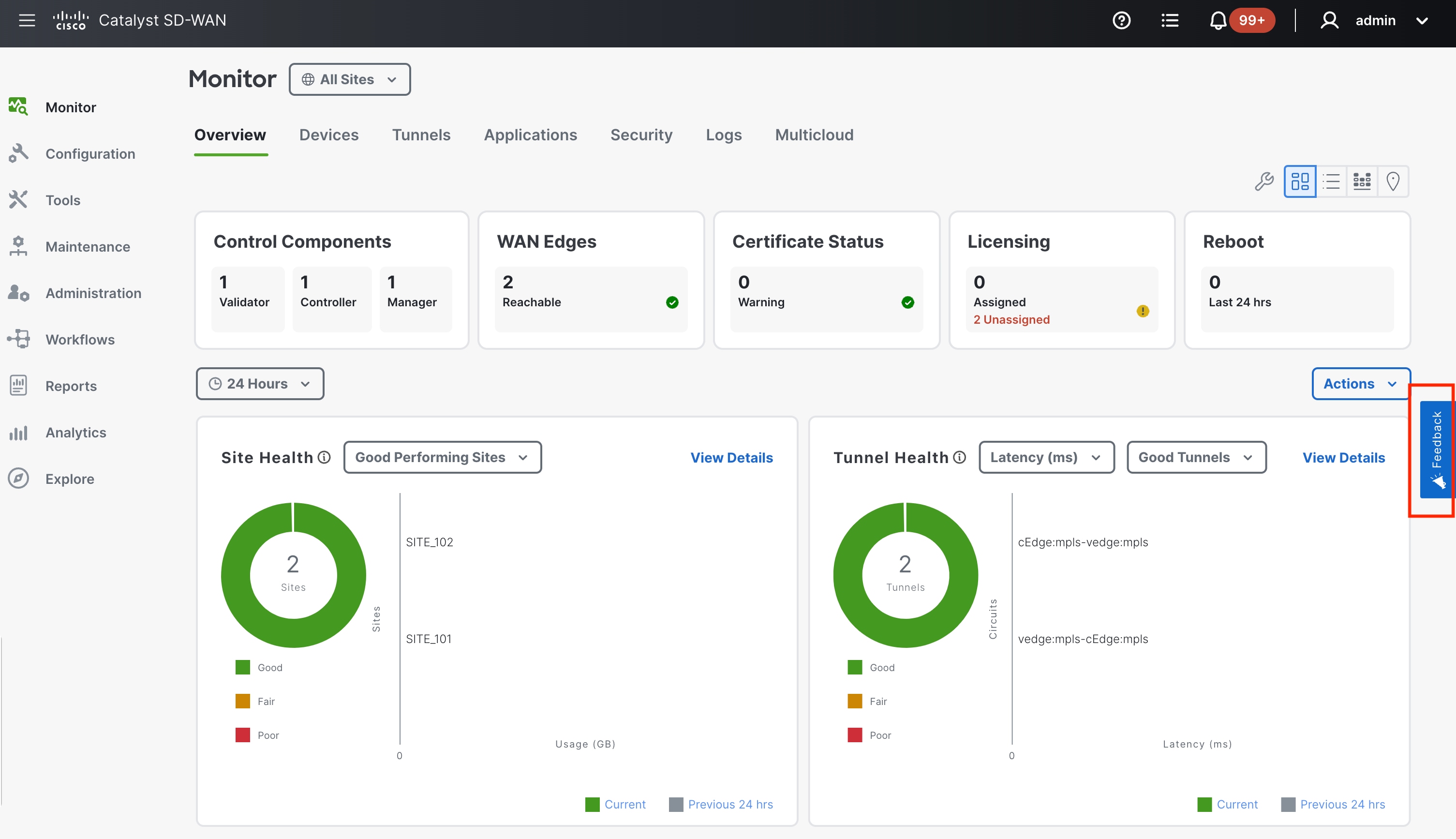This screenshot has width=1456, height=839.
Task: Open the 24 Hours time range dropdown
Action: 260,384
